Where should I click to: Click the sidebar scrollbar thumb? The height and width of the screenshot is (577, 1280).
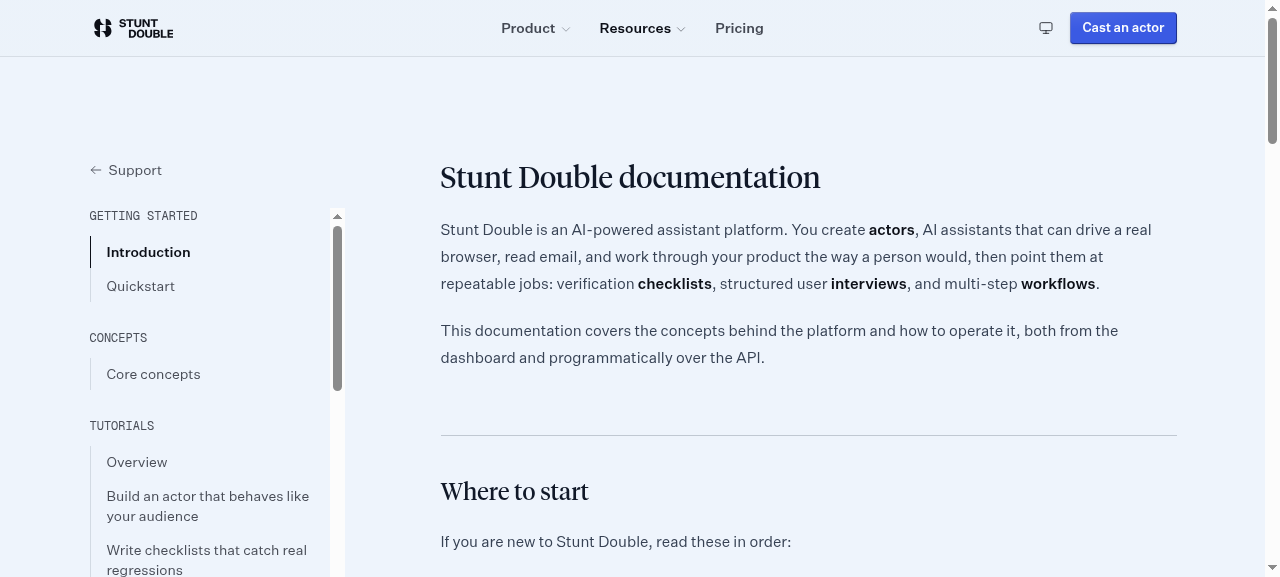[337, 308]
